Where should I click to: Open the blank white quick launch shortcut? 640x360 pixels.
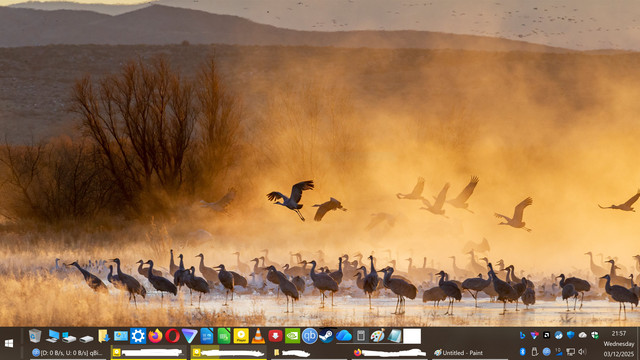(412, 336)
